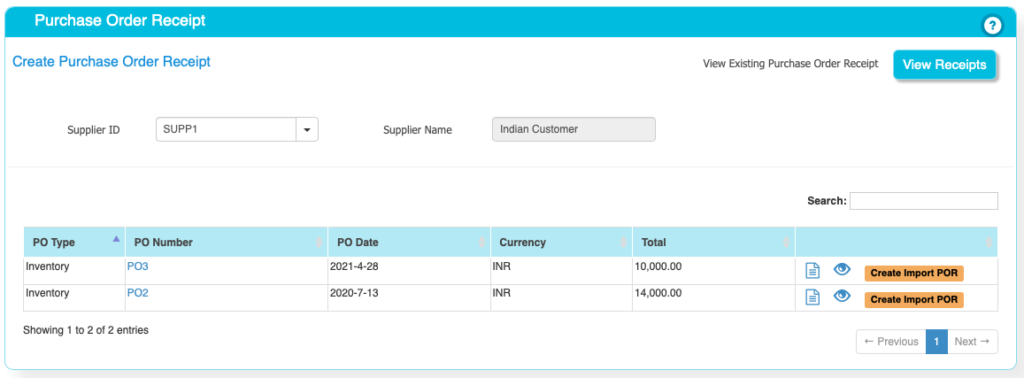Viewport: 1024px width, 378px height.
Task: Click Create Import POR for PO3
Action: (914, 273)
